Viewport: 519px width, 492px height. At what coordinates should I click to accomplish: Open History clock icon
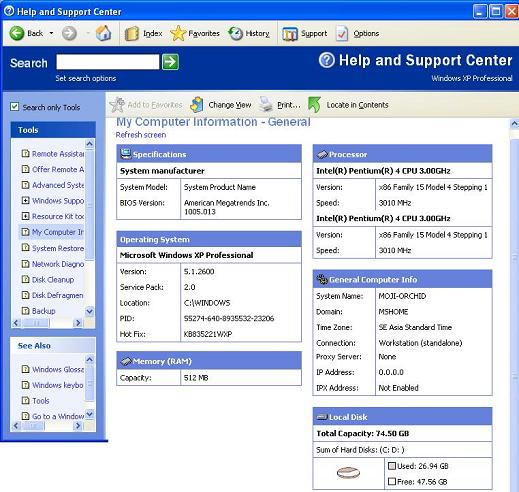point(235,33)
